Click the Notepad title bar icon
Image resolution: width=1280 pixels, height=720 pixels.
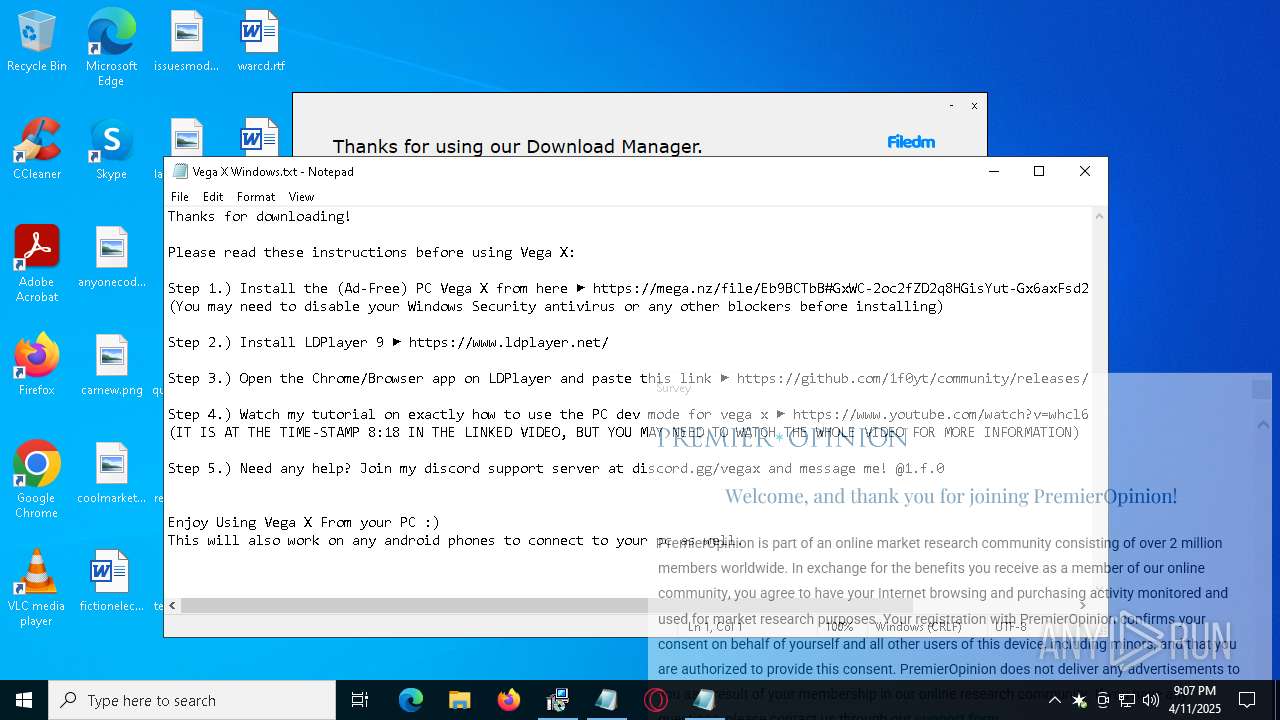(180, 171)
